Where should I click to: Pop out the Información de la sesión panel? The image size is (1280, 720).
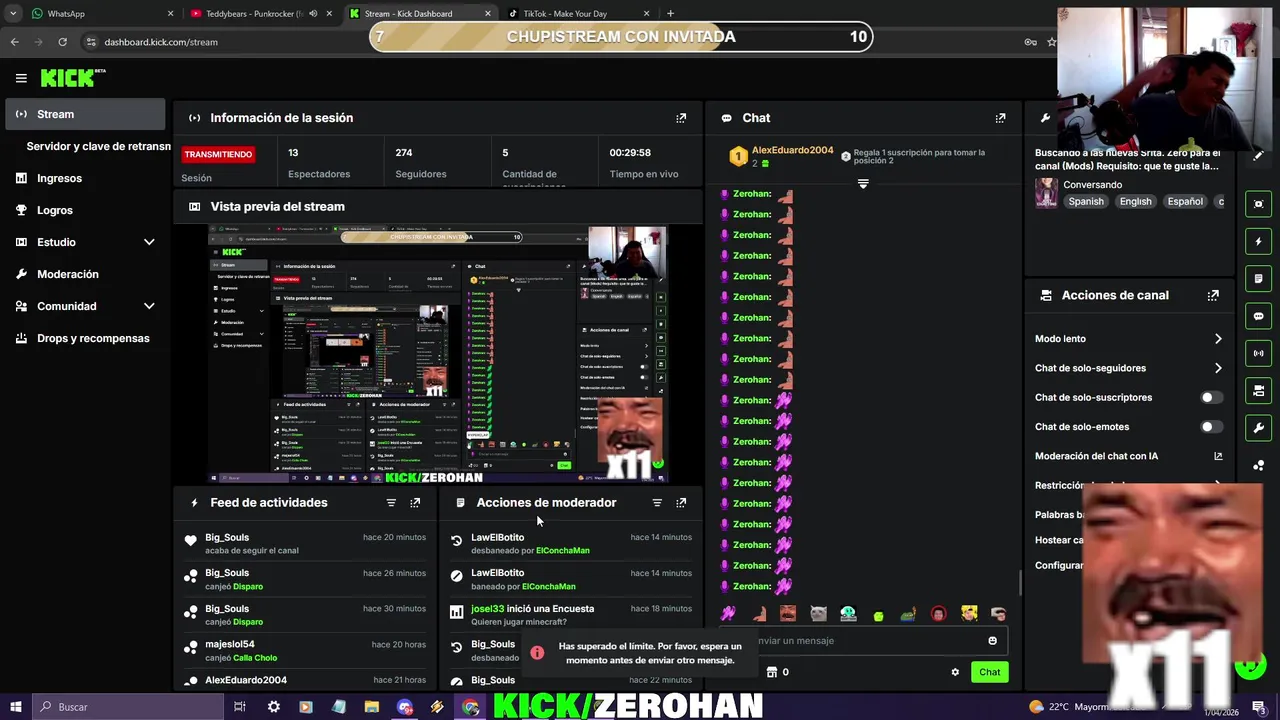pos(681,118)
